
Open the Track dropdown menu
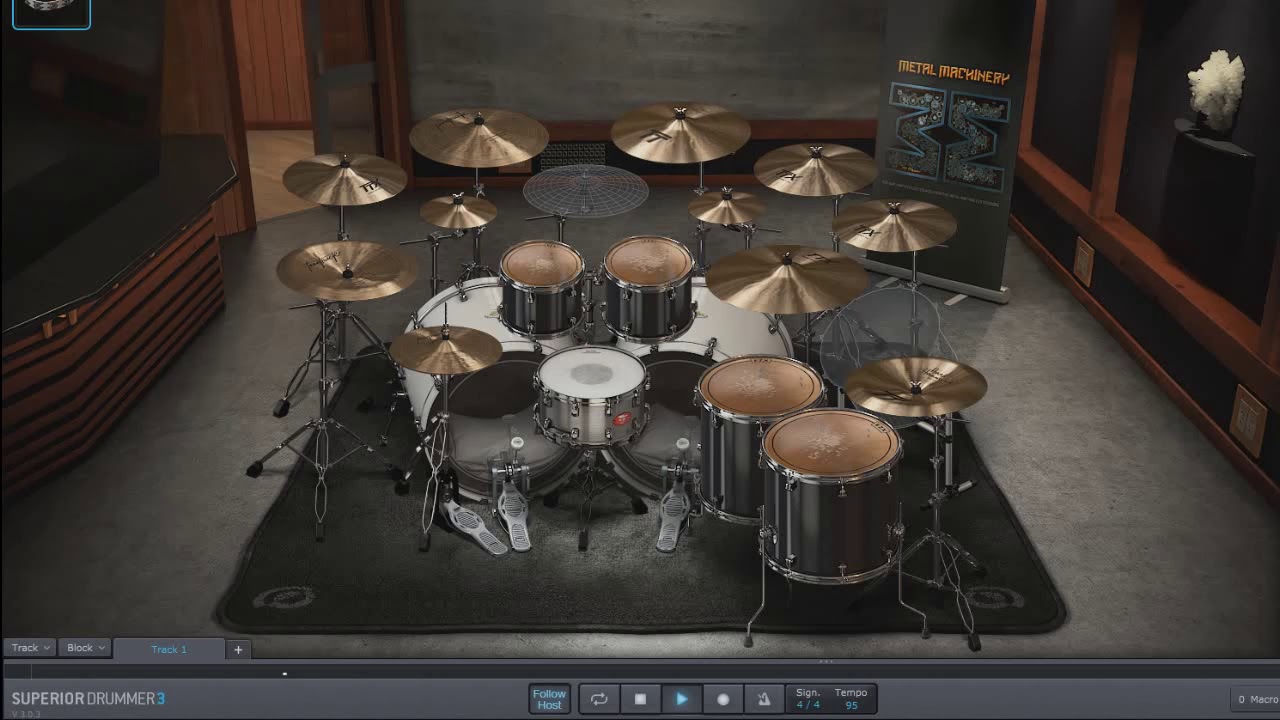click(31, 648)
